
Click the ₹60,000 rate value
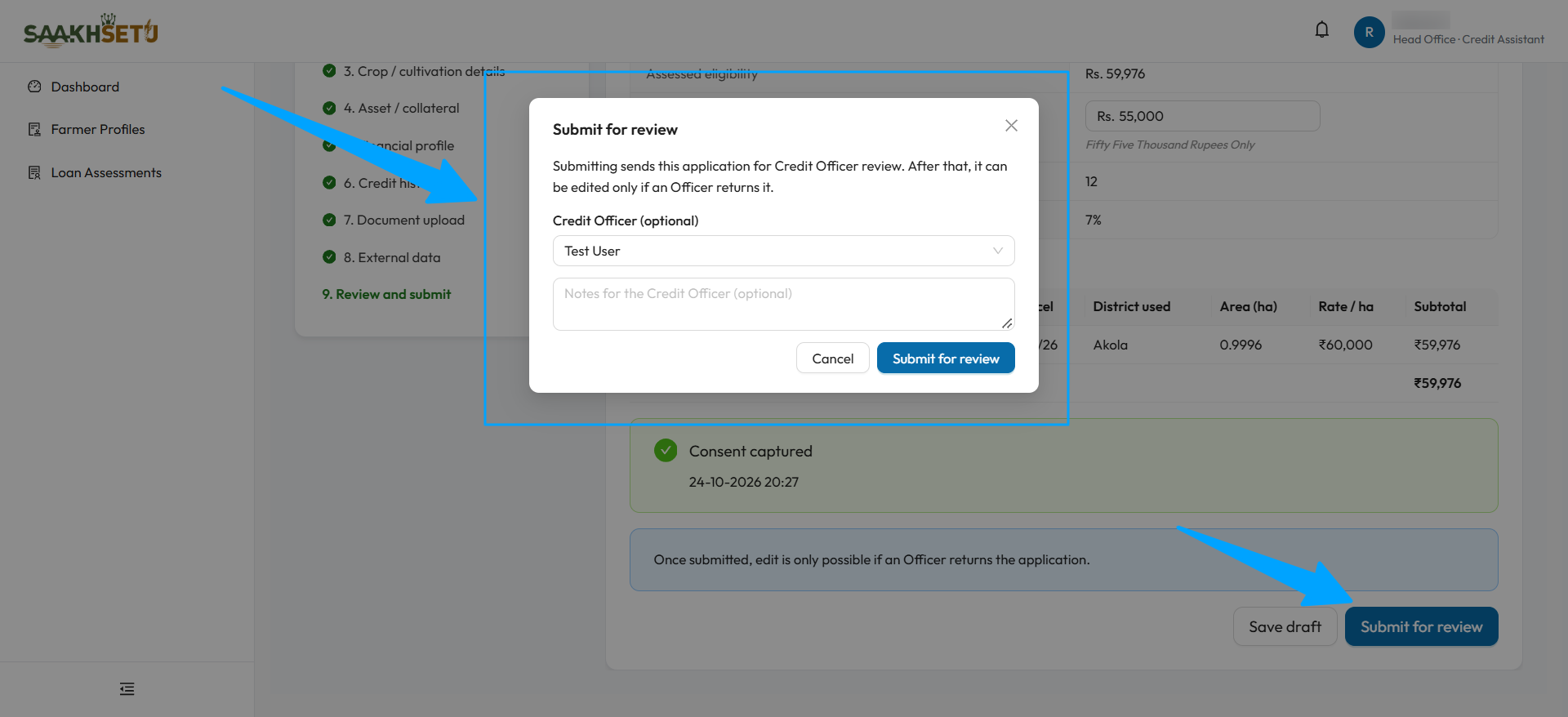(1345, 345)
